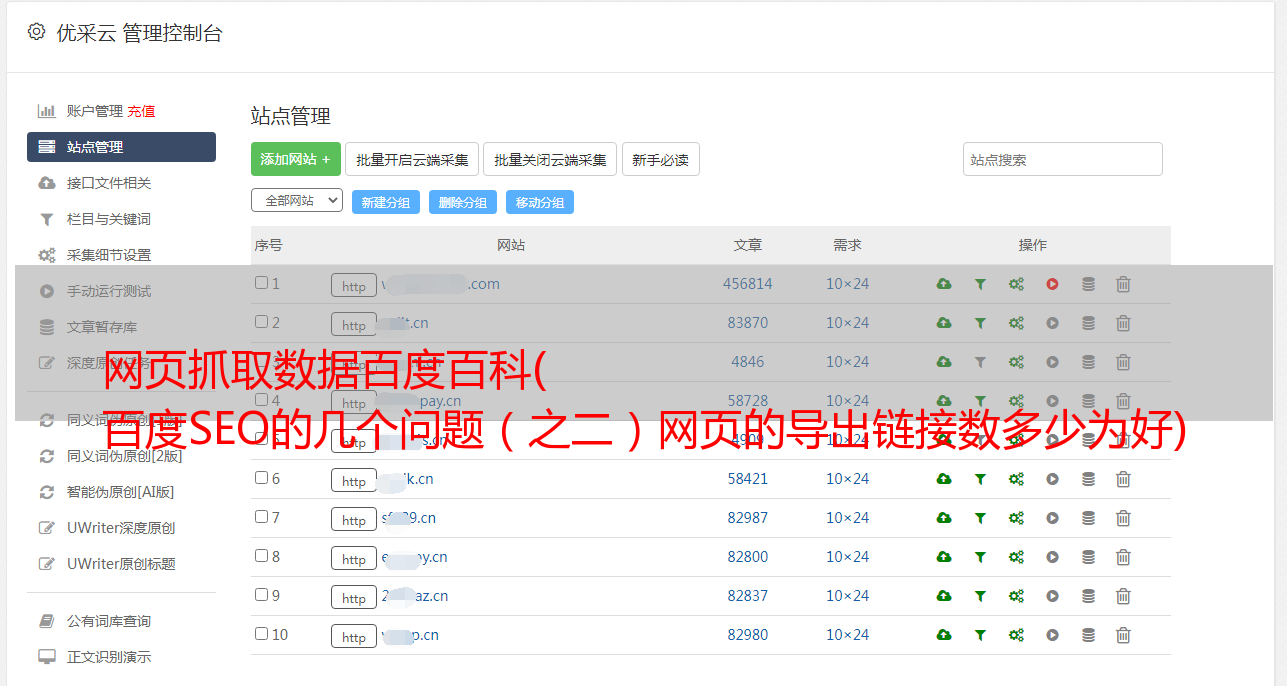Select the checkbox for site row 7
Image resolution: width=1287 pixels, height=686 pixels.
[261, 517]
